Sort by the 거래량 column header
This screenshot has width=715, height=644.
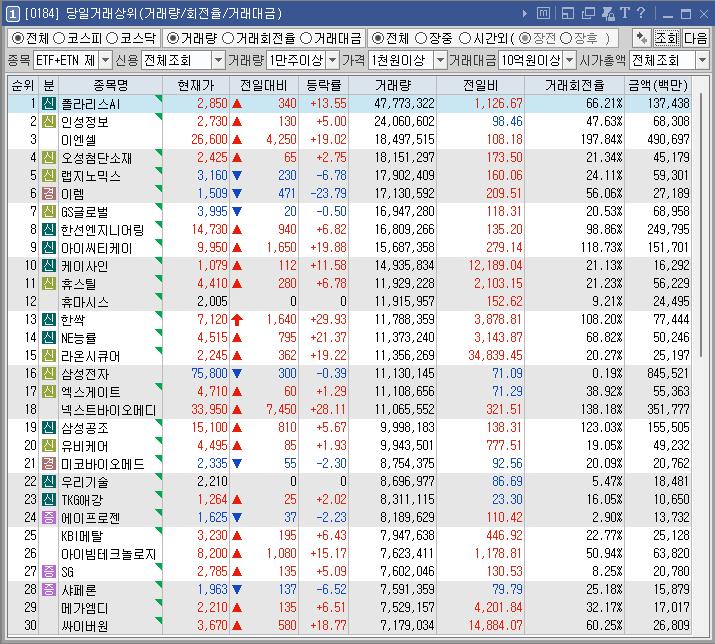coord(393,85)
